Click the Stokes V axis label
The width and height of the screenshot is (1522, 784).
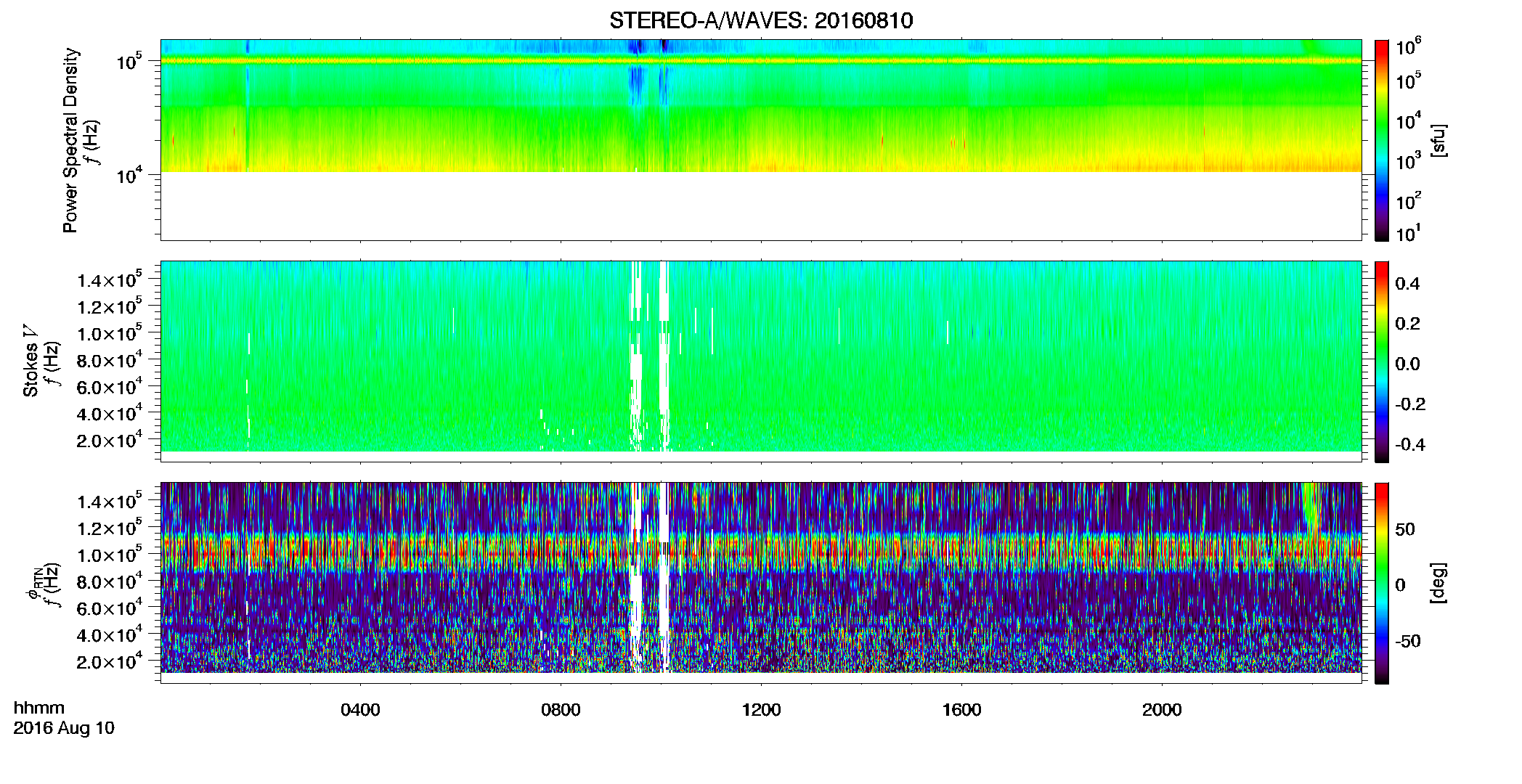point(30,361)
